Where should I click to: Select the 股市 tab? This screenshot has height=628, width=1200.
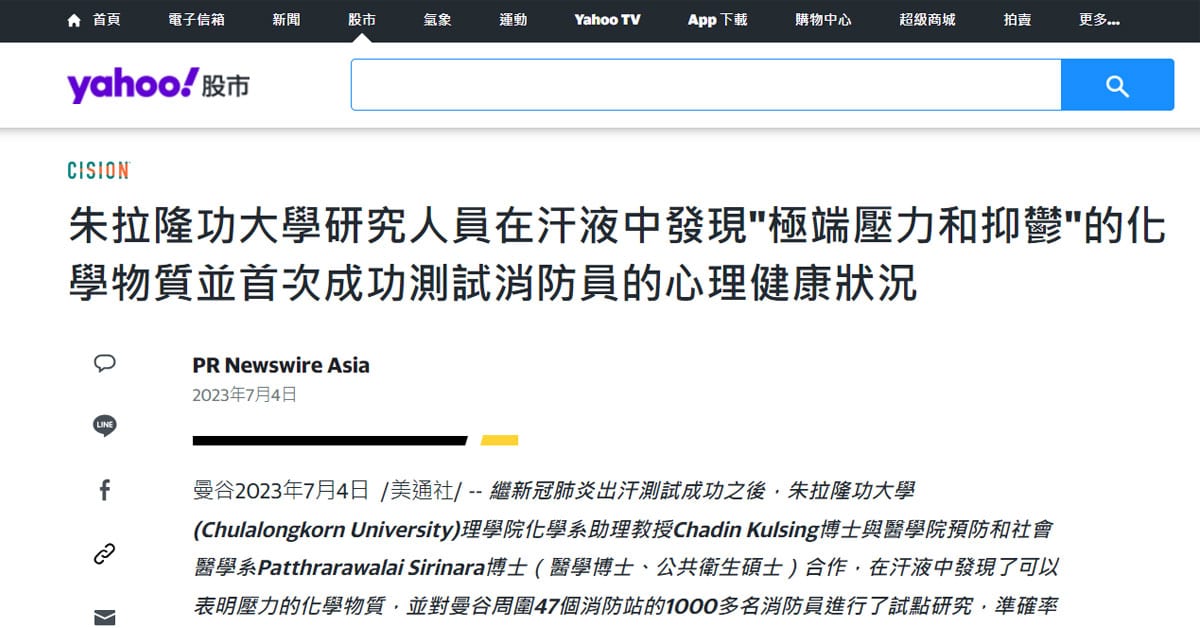(362, 20)
